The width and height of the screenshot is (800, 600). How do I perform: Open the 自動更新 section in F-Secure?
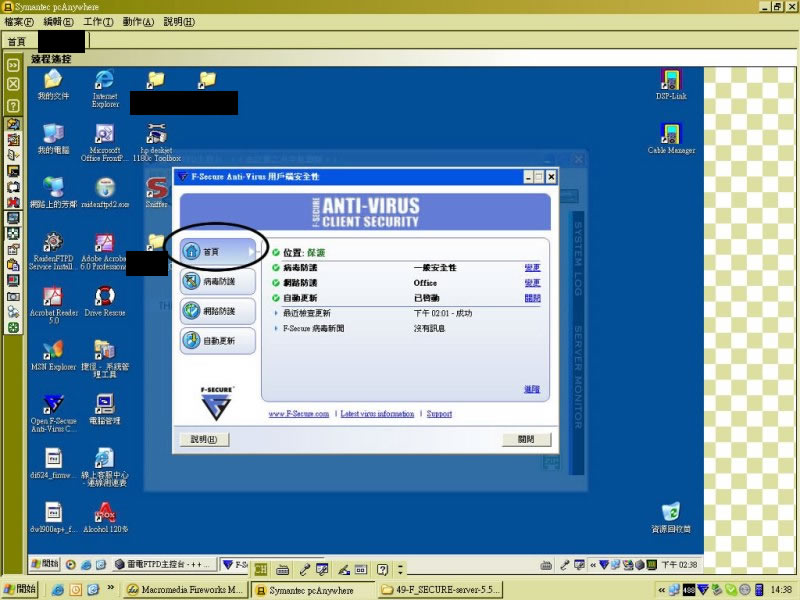(x=218, y=340)
